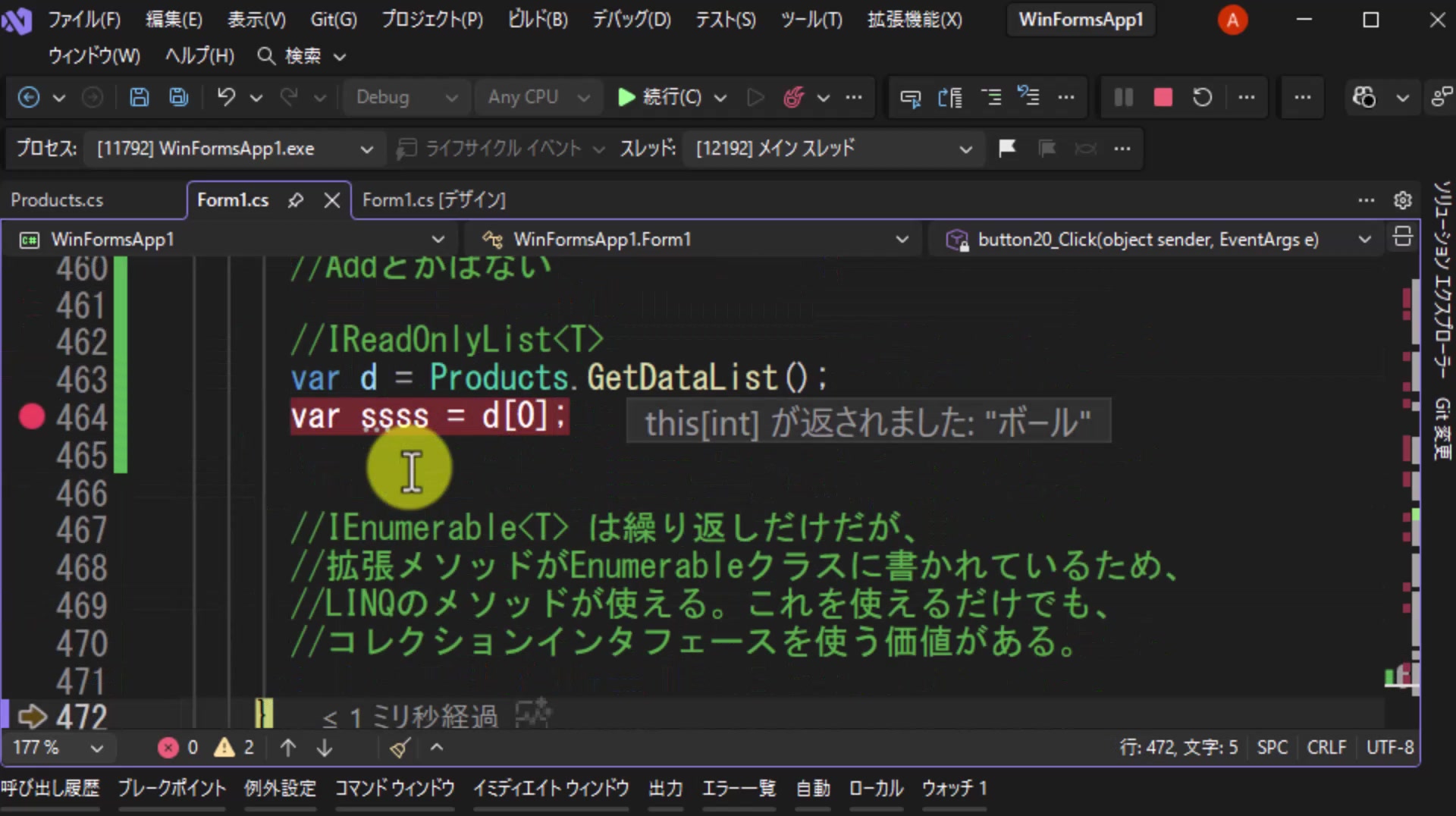
Task: Click the split editor icon
Action: coord(1403,237)
